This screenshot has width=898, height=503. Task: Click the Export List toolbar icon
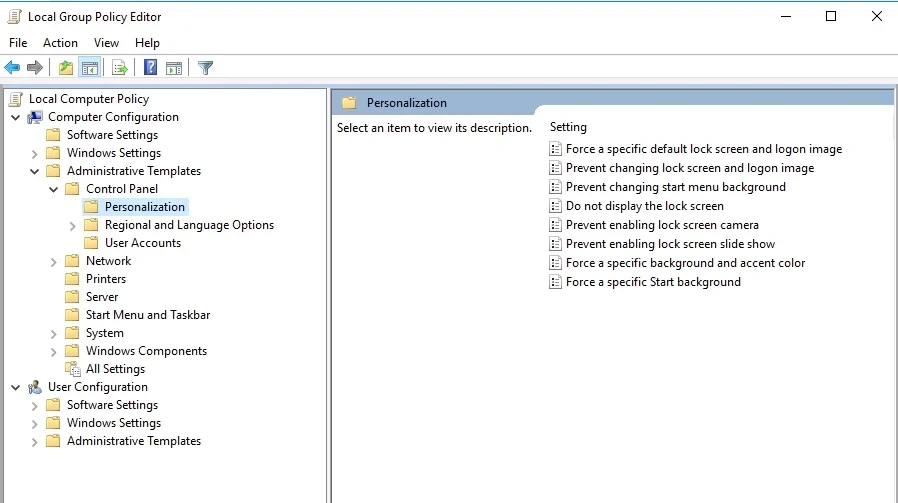[x=120, y=68]
